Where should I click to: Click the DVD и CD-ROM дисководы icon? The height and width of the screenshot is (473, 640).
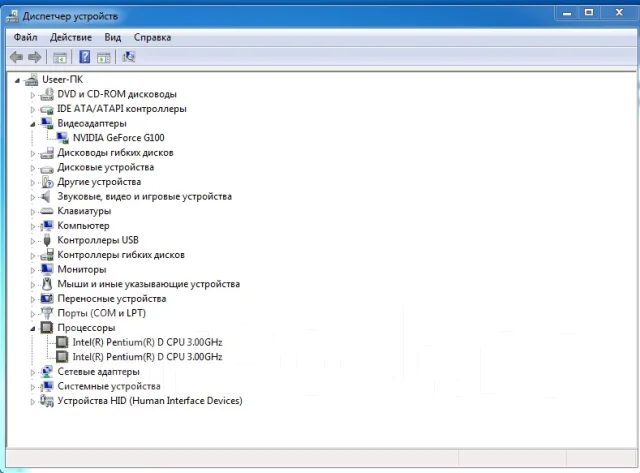47,94
